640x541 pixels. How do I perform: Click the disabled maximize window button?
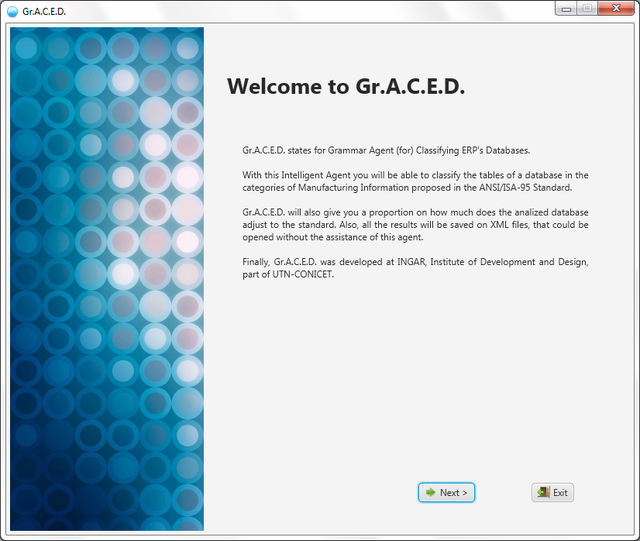tap(587, 9)
